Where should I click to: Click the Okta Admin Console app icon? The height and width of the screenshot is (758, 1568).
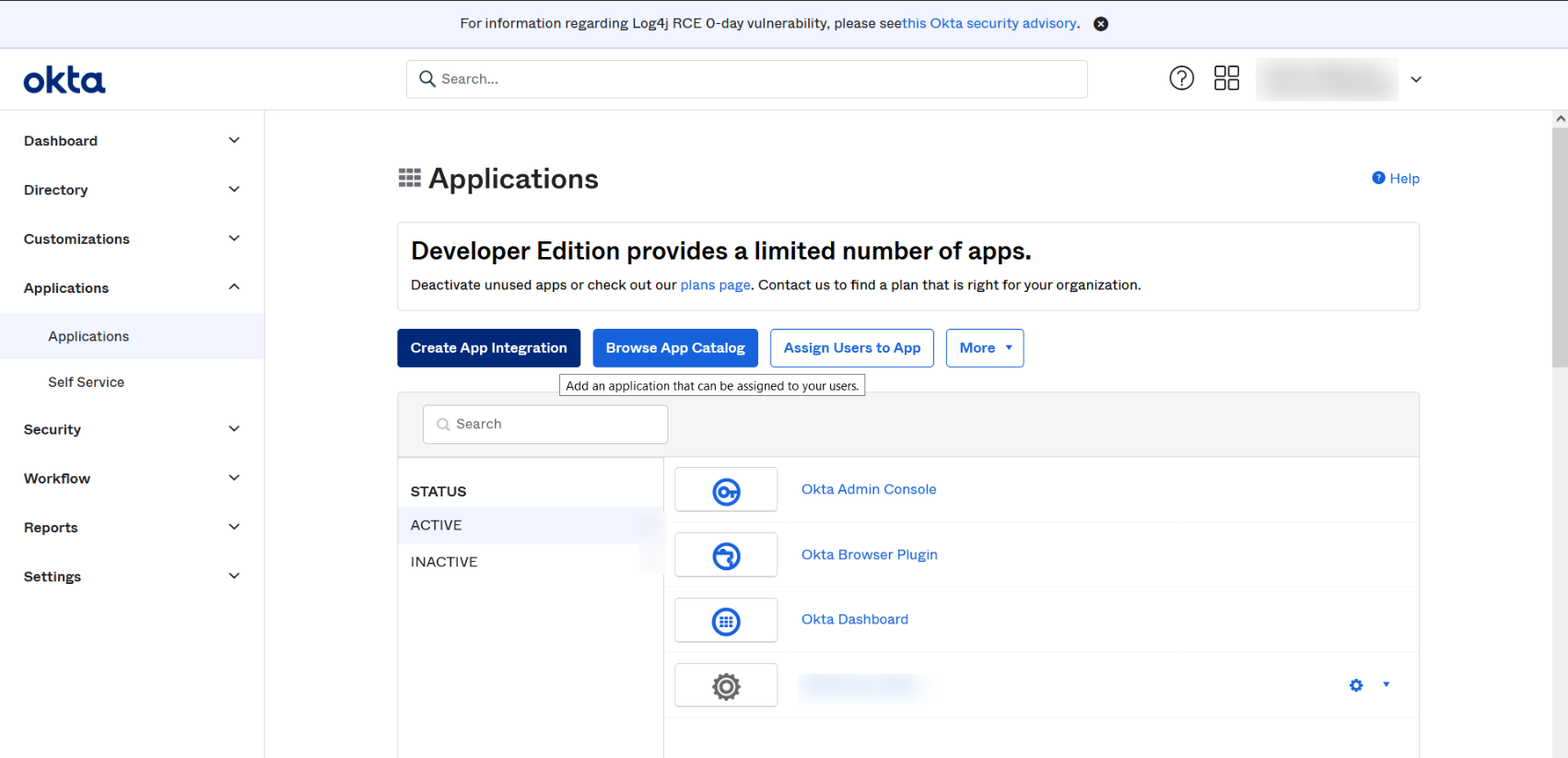726,490
